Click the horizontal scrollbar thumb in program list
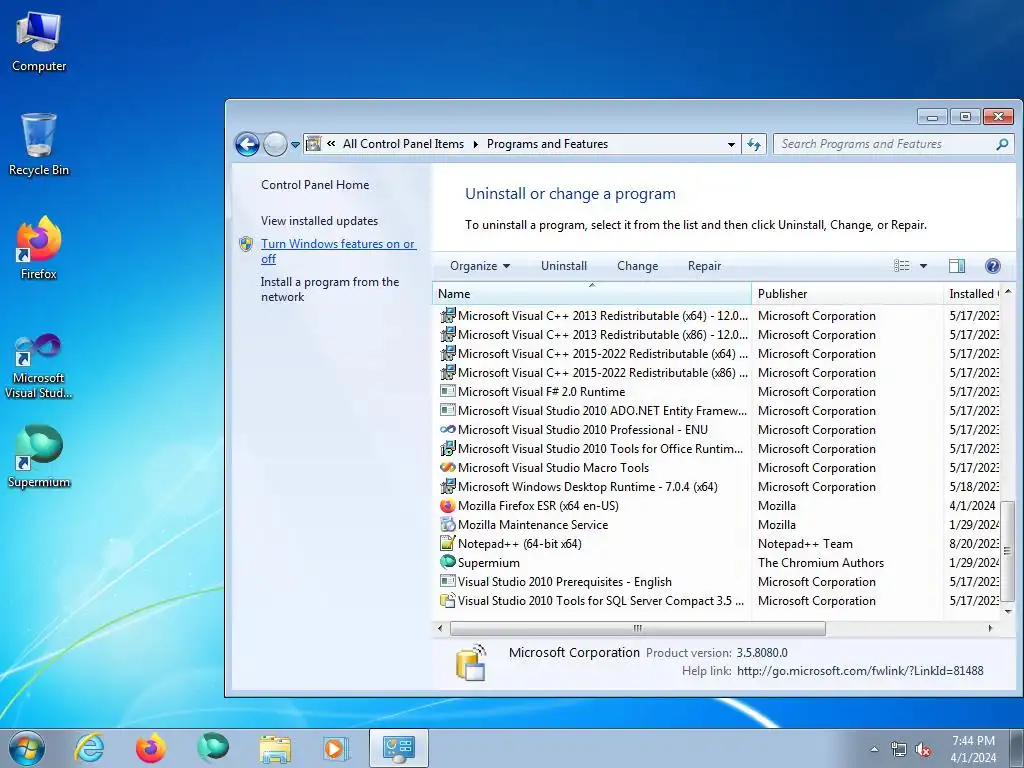Image resolution: width=1024 pixels, height=768 pixels. [637, 628]
